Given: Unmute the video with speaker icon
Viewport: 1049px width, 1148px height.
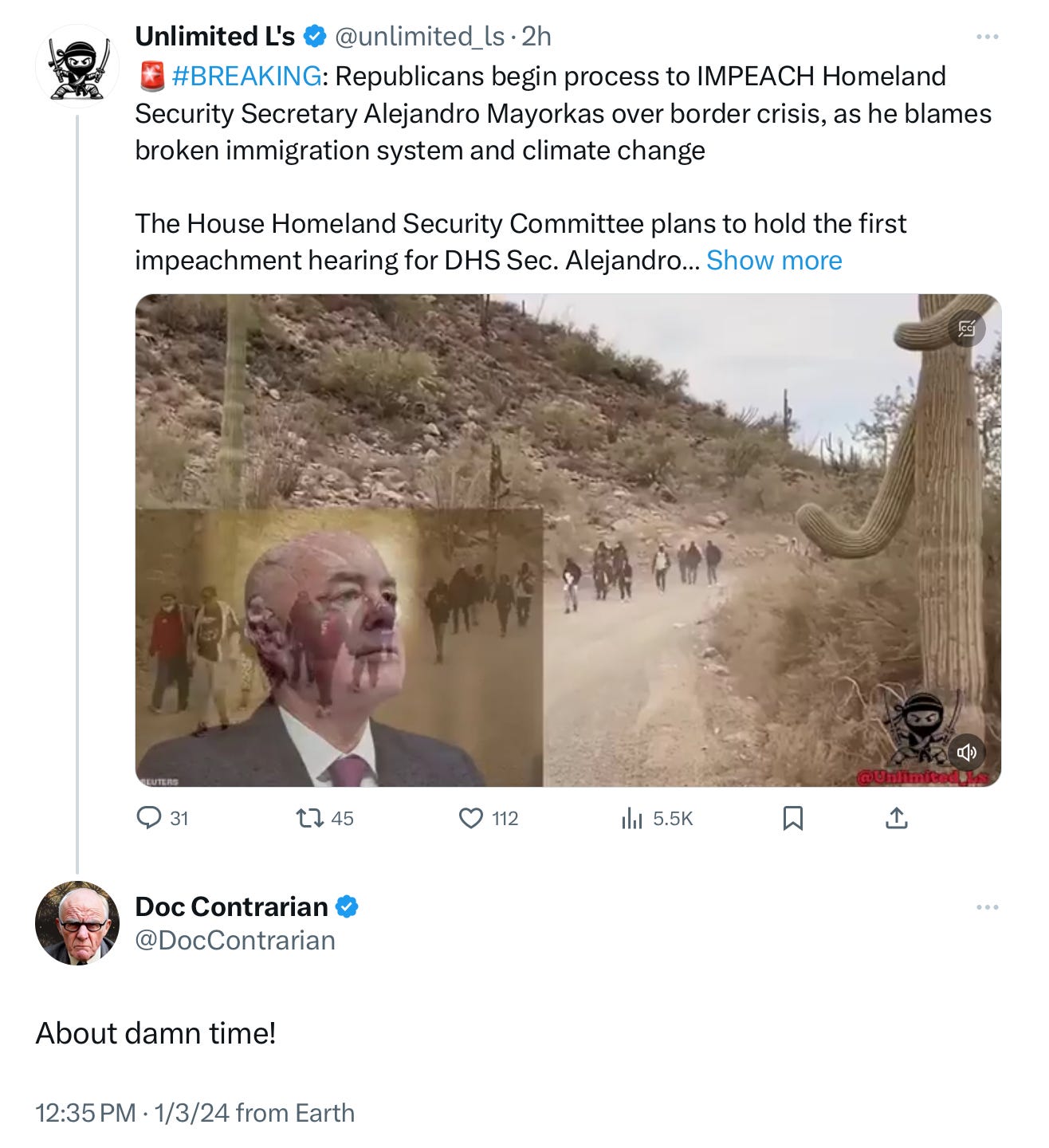Looking at the screenshot, I should 966,752.
